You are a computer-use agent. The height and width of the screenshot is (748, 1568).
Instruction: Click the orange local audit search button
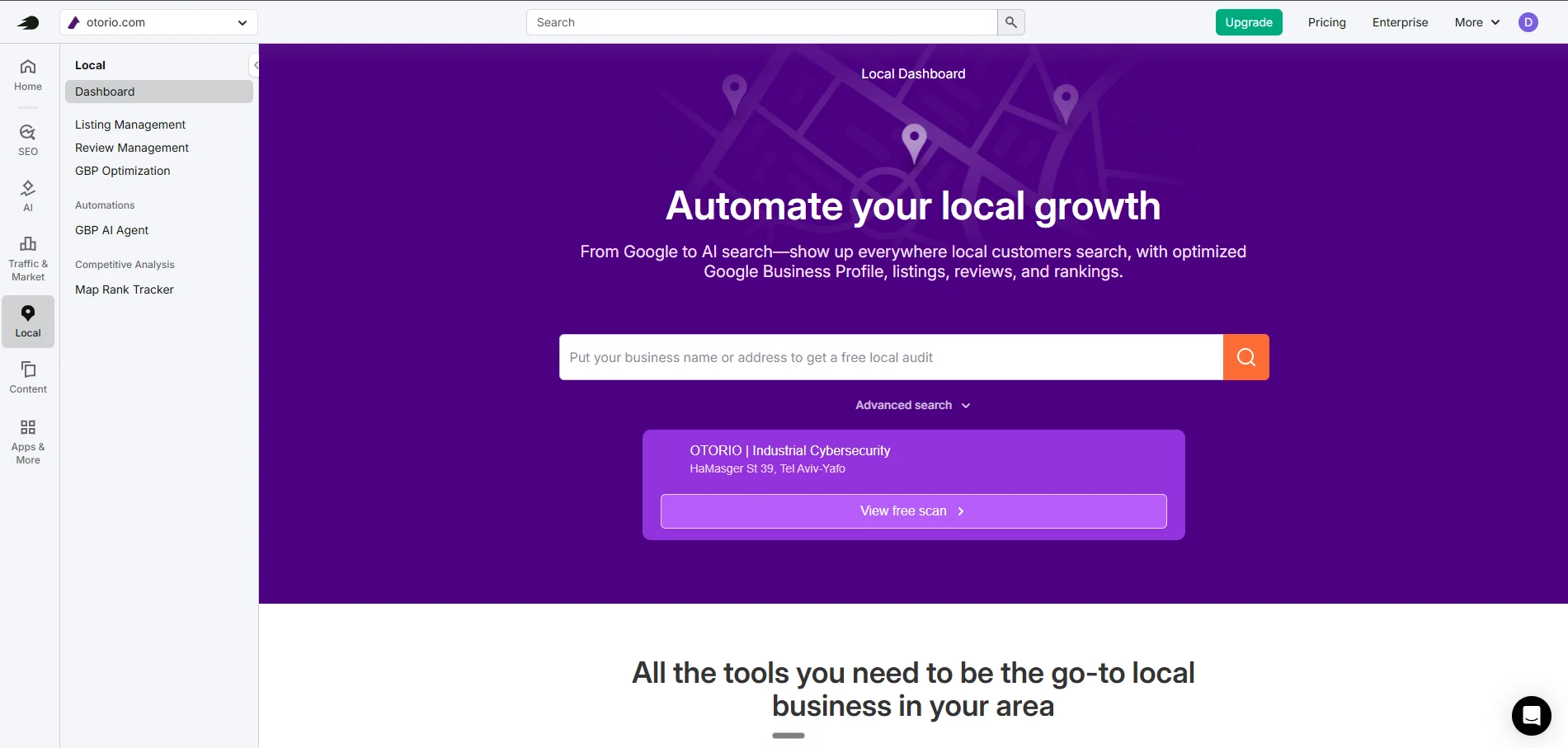pyautogui.click(x=1245, y=357)
